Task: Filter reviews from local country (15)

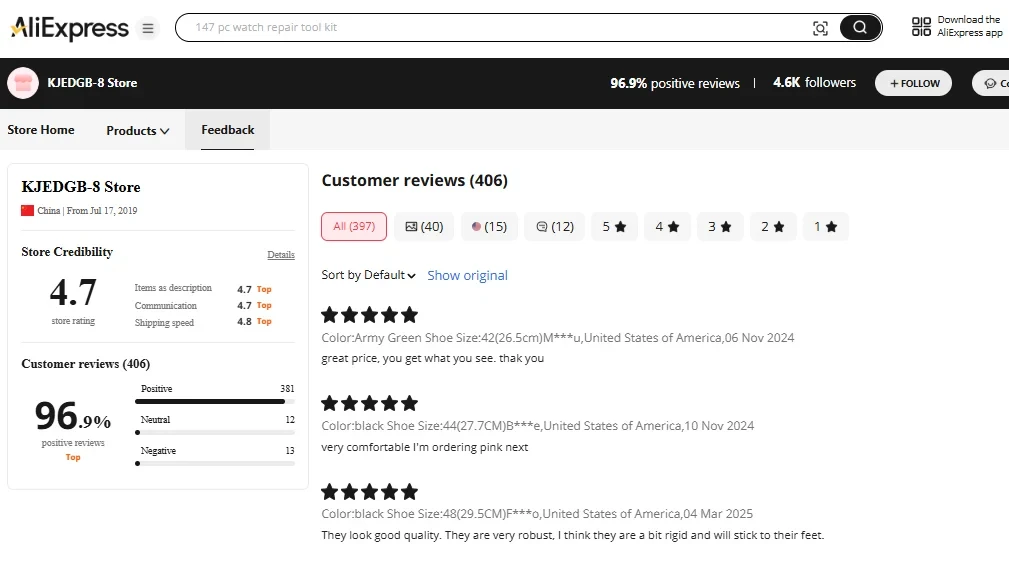Action: pyautogui.click(x=489, y=226)
